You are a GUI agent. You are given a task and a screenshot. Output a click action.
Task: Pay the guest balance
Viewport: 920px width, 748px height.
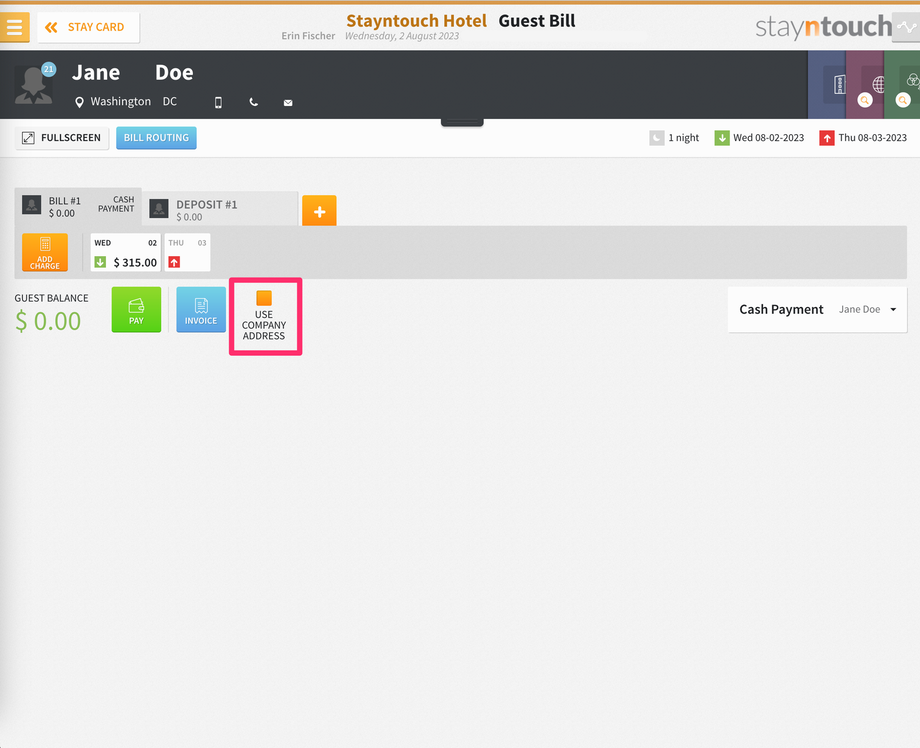pyautogui.click(x=136, y=310)
